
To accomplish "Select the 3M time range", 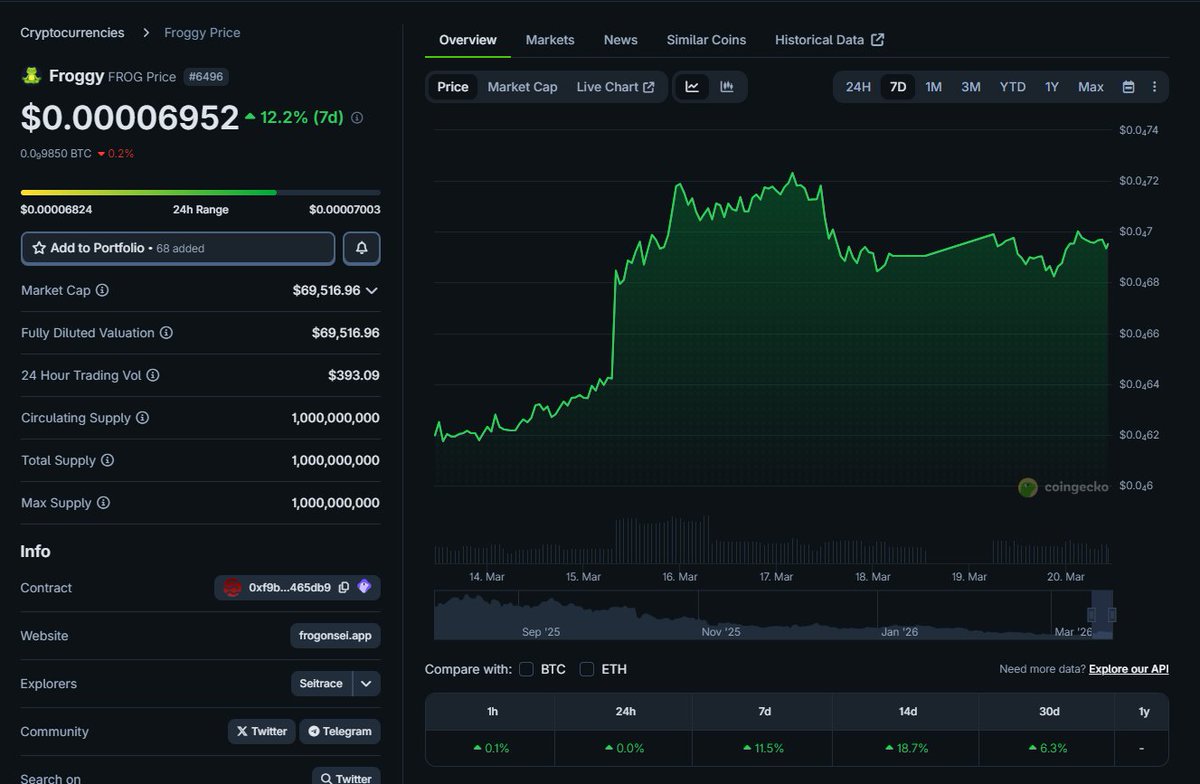I will click(x=971, y=87).
